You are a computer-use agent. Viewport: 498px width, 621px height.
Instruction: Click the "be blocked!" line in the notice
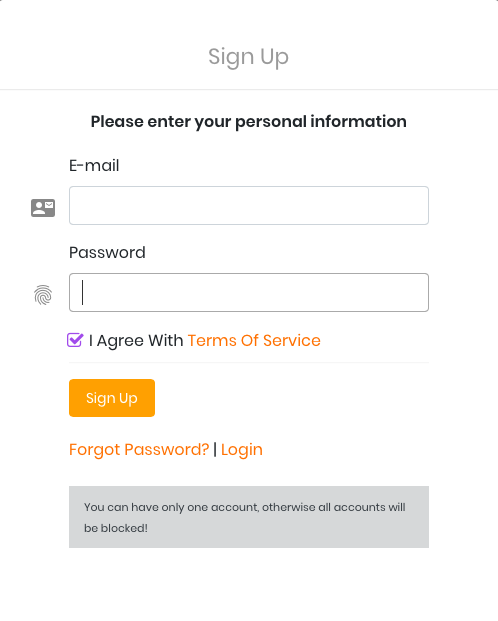click(x=116, y=528)
